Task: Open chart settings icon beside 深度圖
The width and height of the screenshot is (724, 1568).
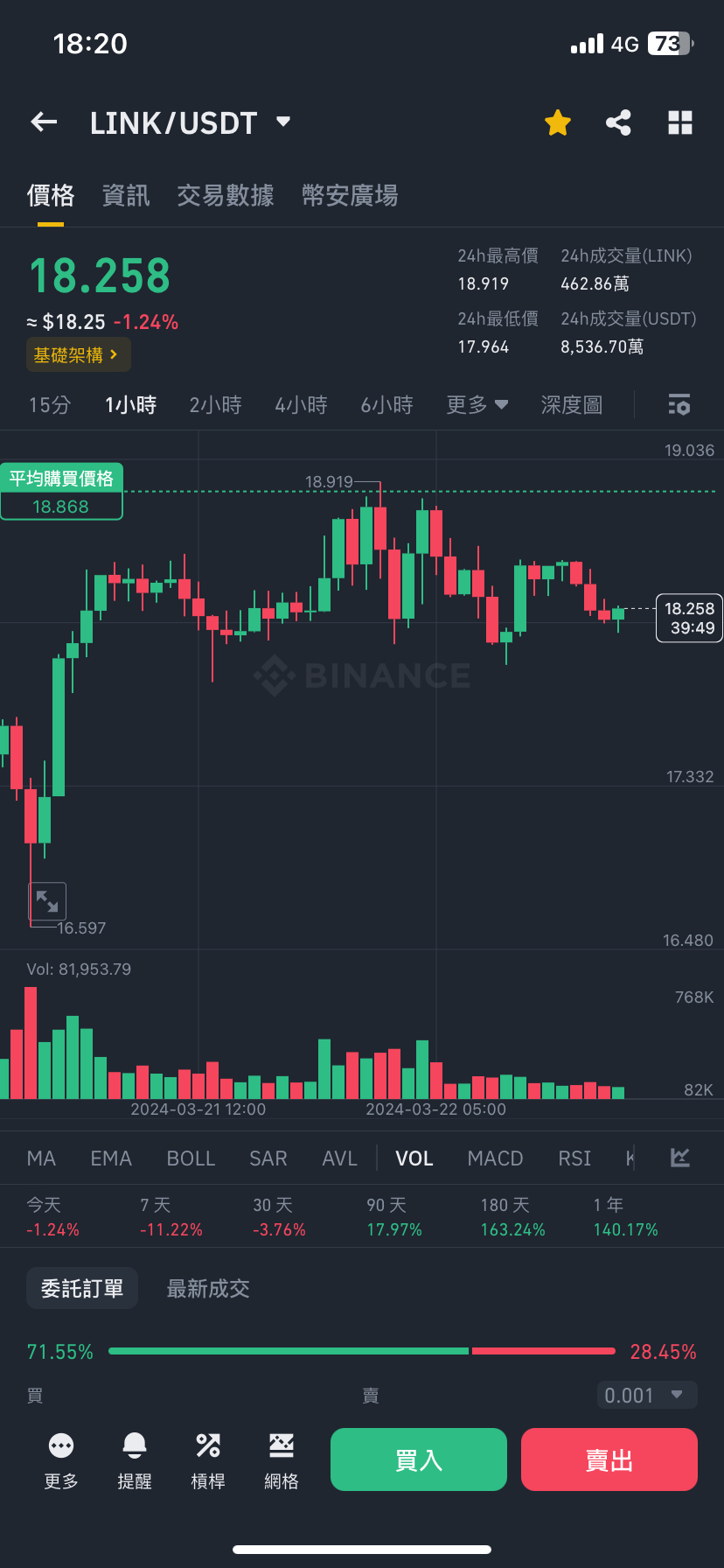Action: click(x=679, y=404)
